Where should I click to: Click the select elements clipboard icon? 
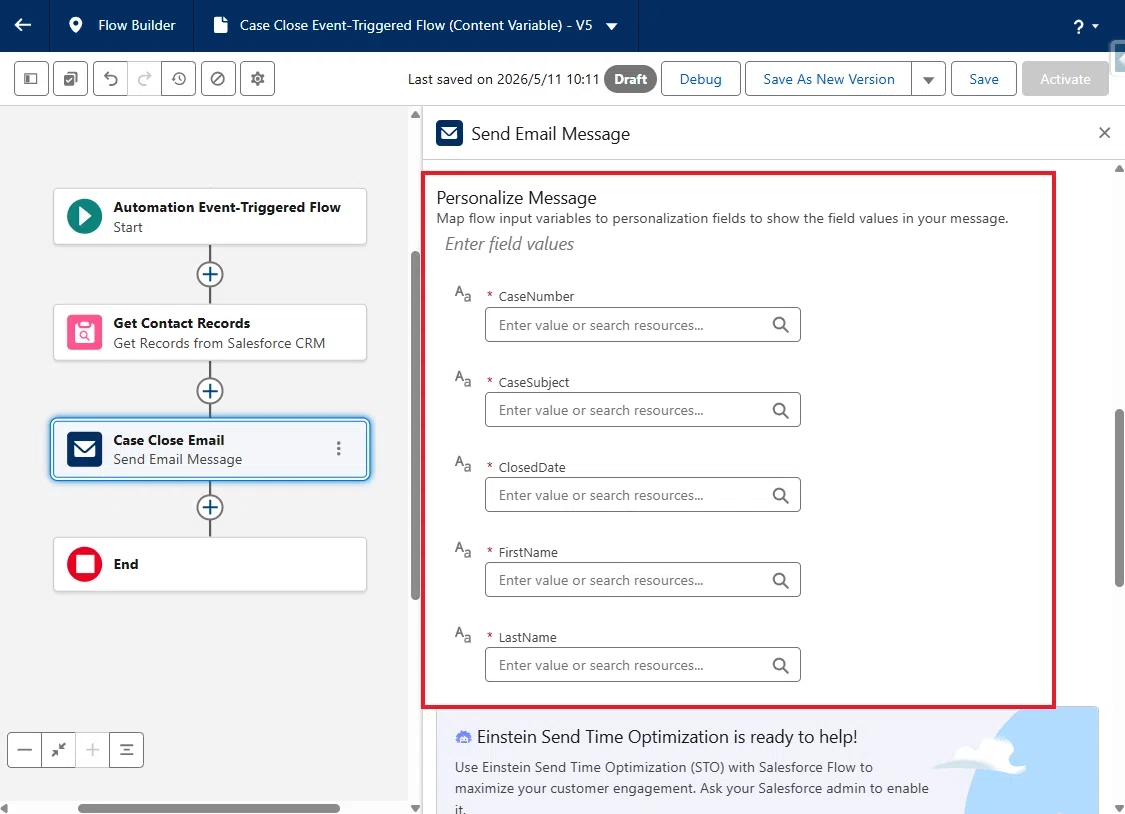(70, 79)
